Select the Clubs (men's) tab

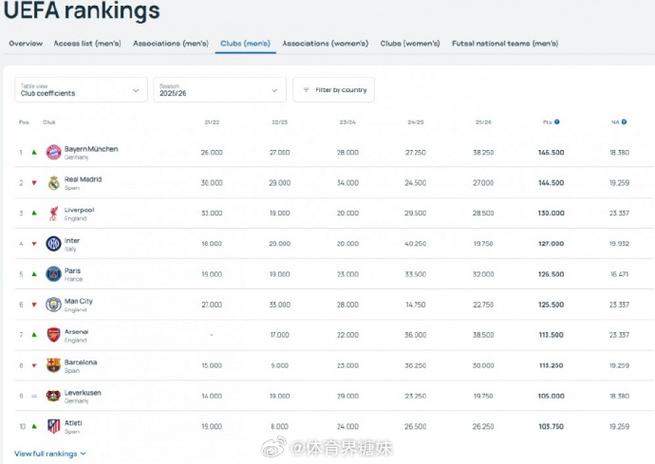tap(245, 43)
